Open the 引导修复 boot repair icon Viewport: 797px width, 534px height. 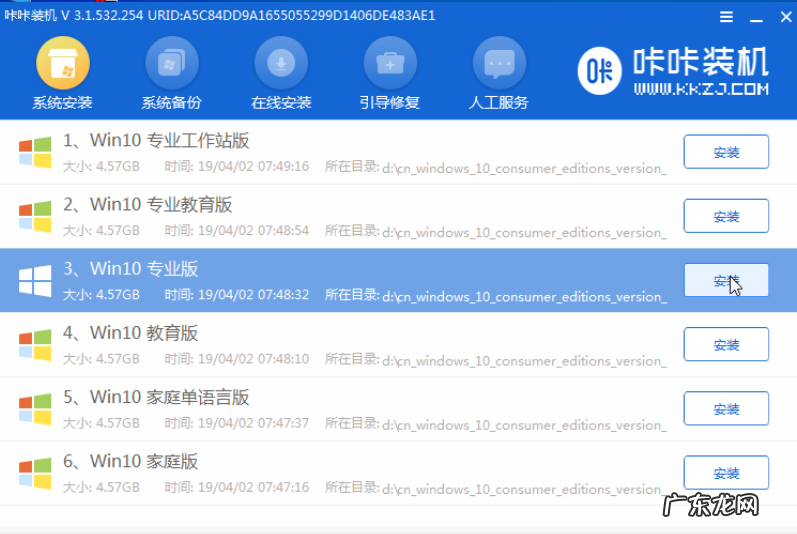pyautogui.click(x=390, y=64)
